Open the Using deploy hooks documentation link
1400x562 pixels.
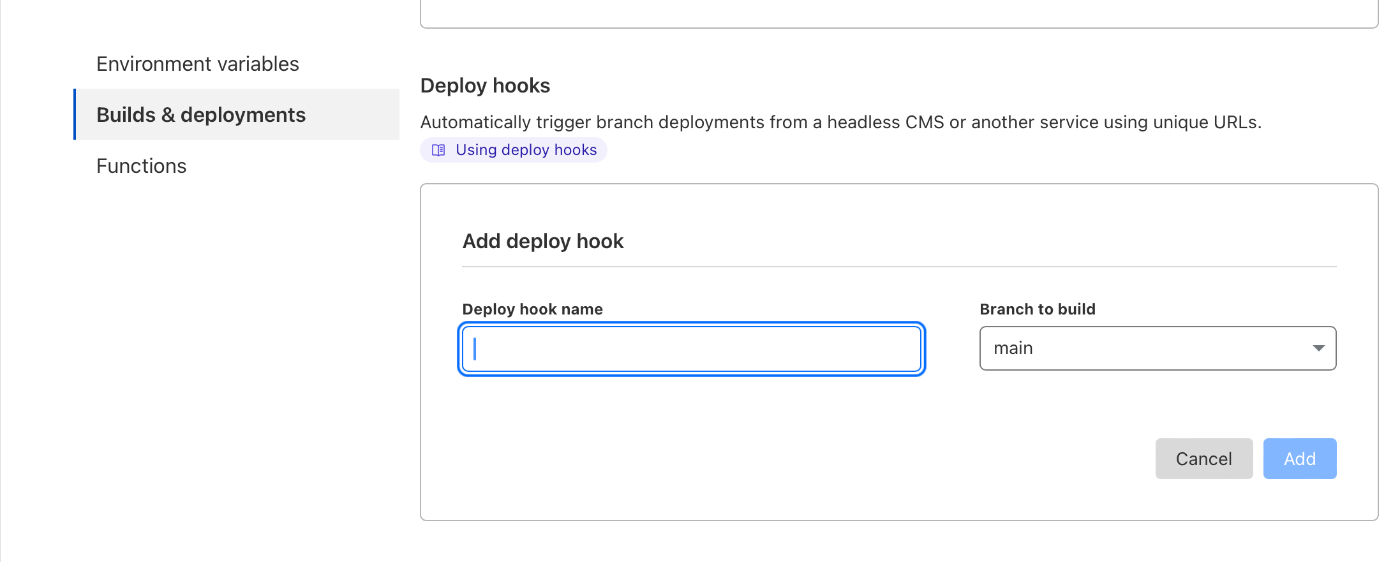(513, 150)
